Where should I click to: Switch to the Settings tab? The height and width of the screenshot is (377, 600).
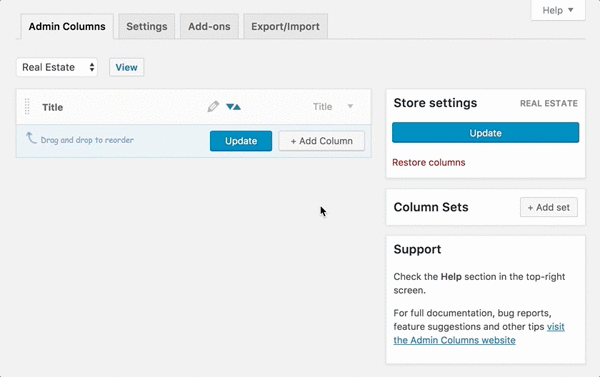147,26
